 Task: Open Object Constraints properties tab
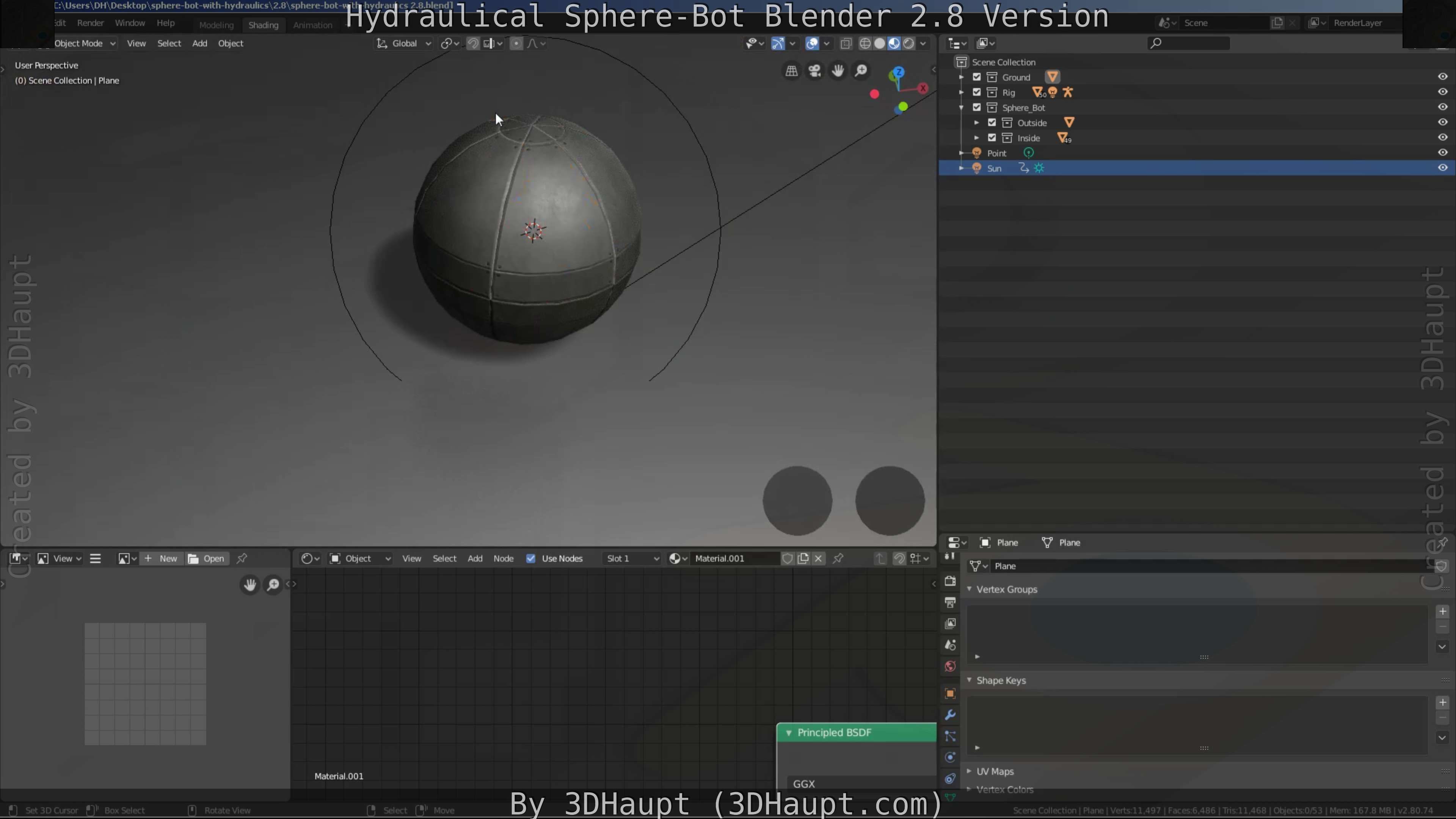(950, 779)
